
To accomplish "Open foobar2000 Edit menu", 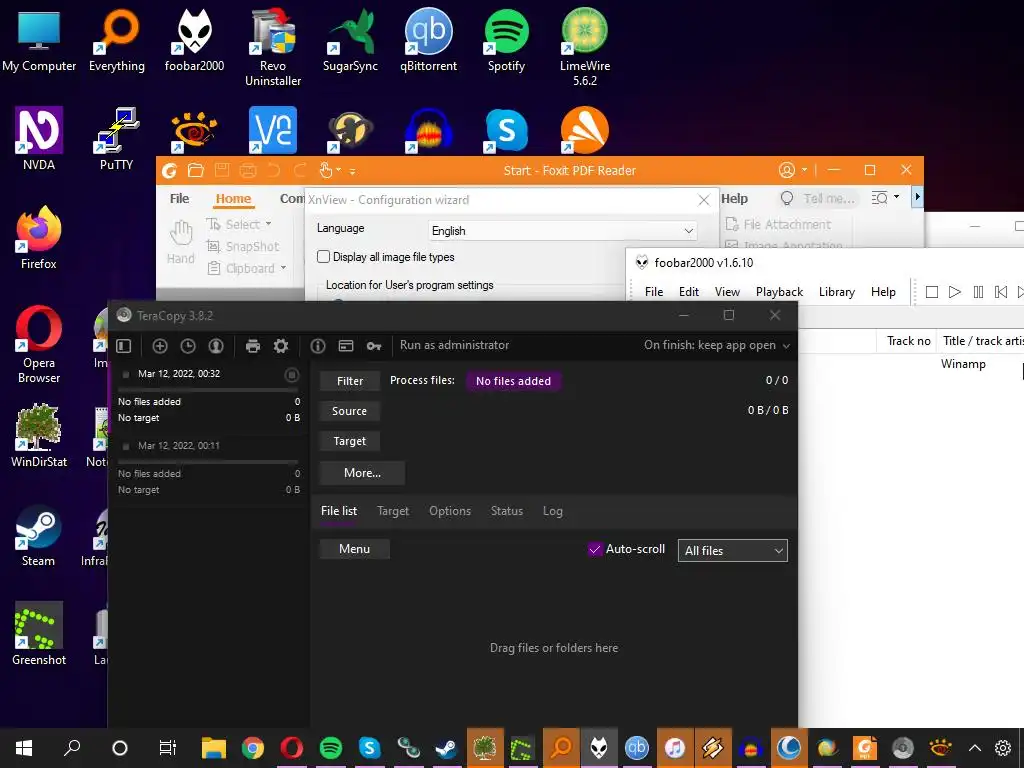I will pyautogui.click(x=688, y=292).
